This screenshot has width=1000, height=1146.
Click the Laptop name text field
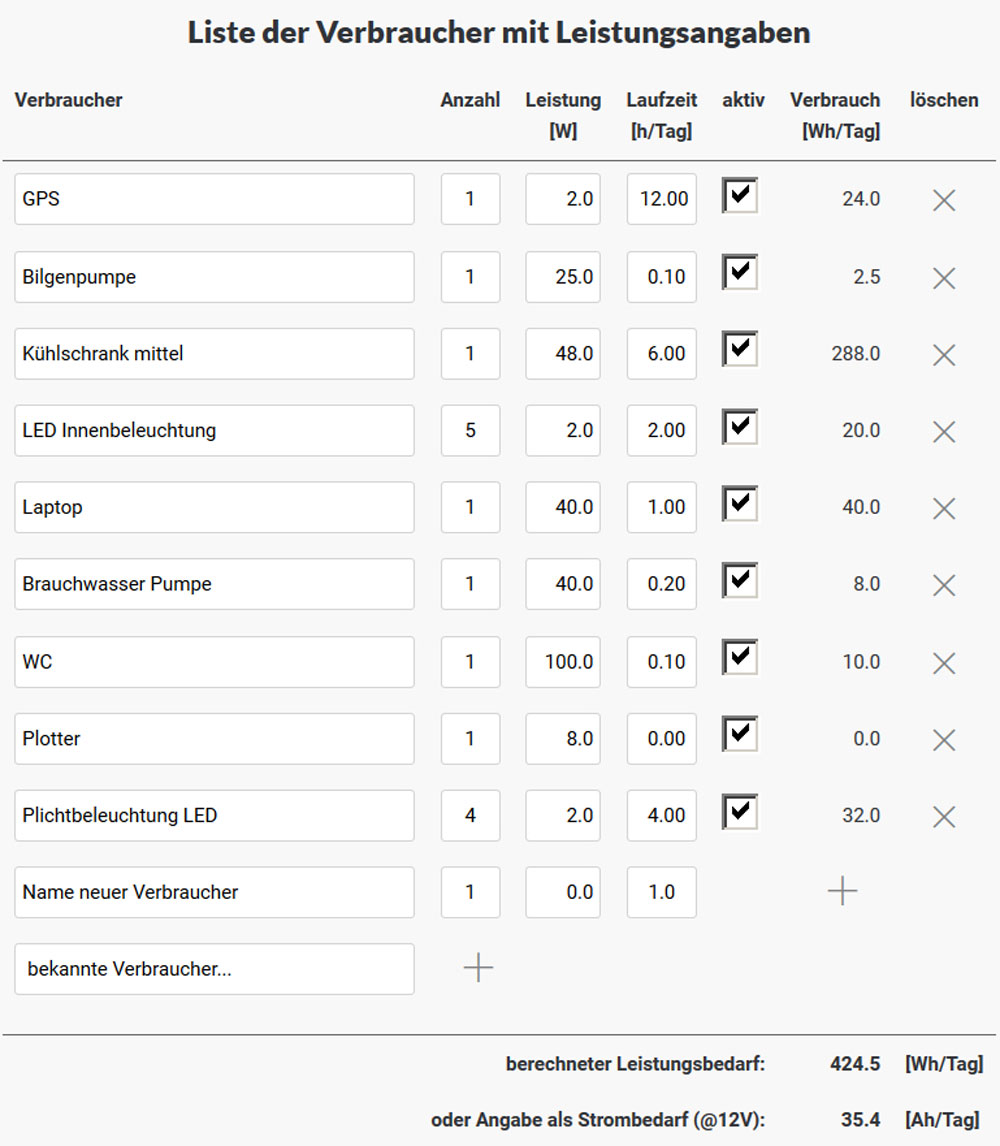tap(214, 508)
